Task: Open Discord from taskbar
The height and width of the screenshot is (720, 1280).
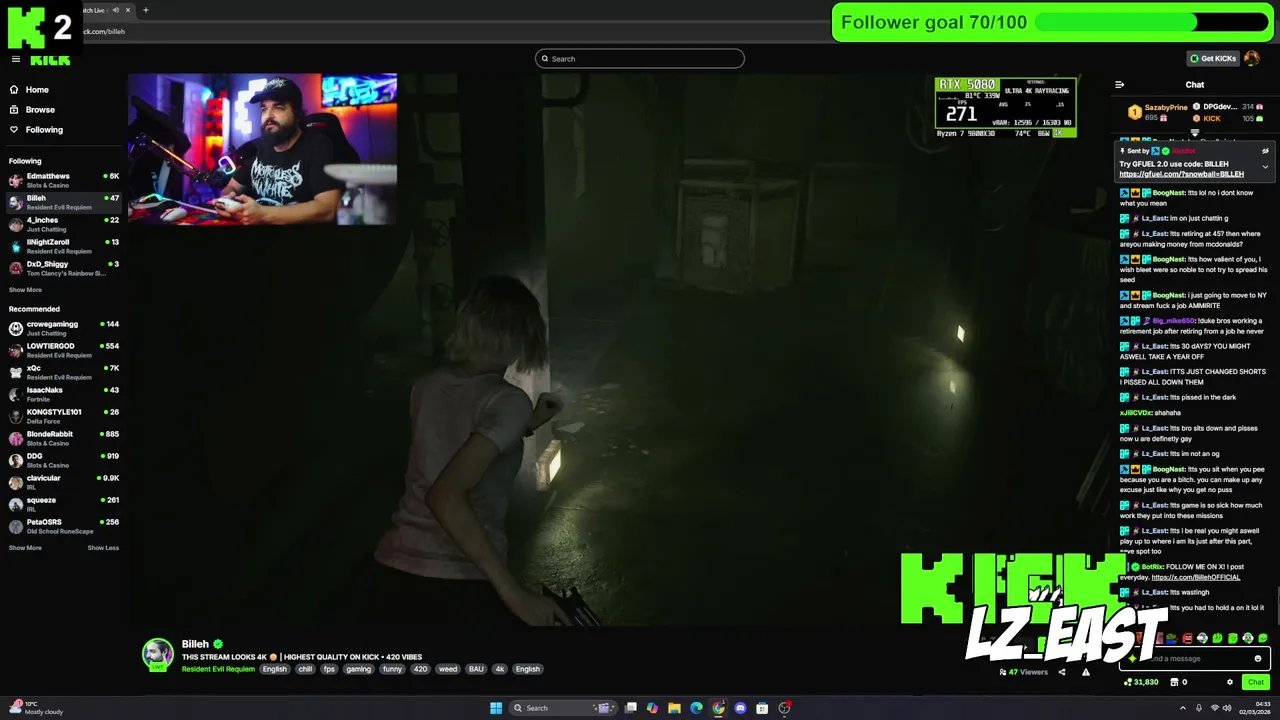Action: [740, 708]
